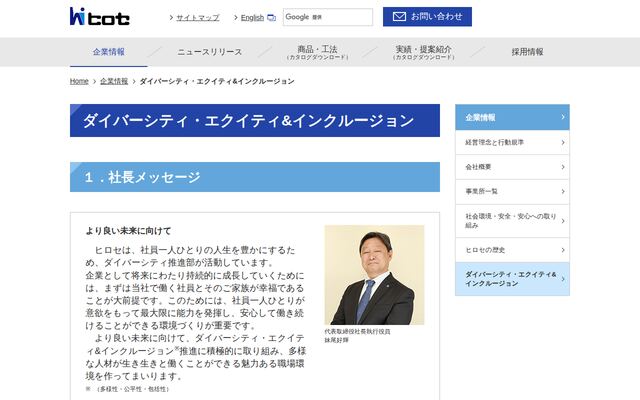Open the 商品・工法 navigation tab
Screen dimensions: 640x400
[317, 52]
